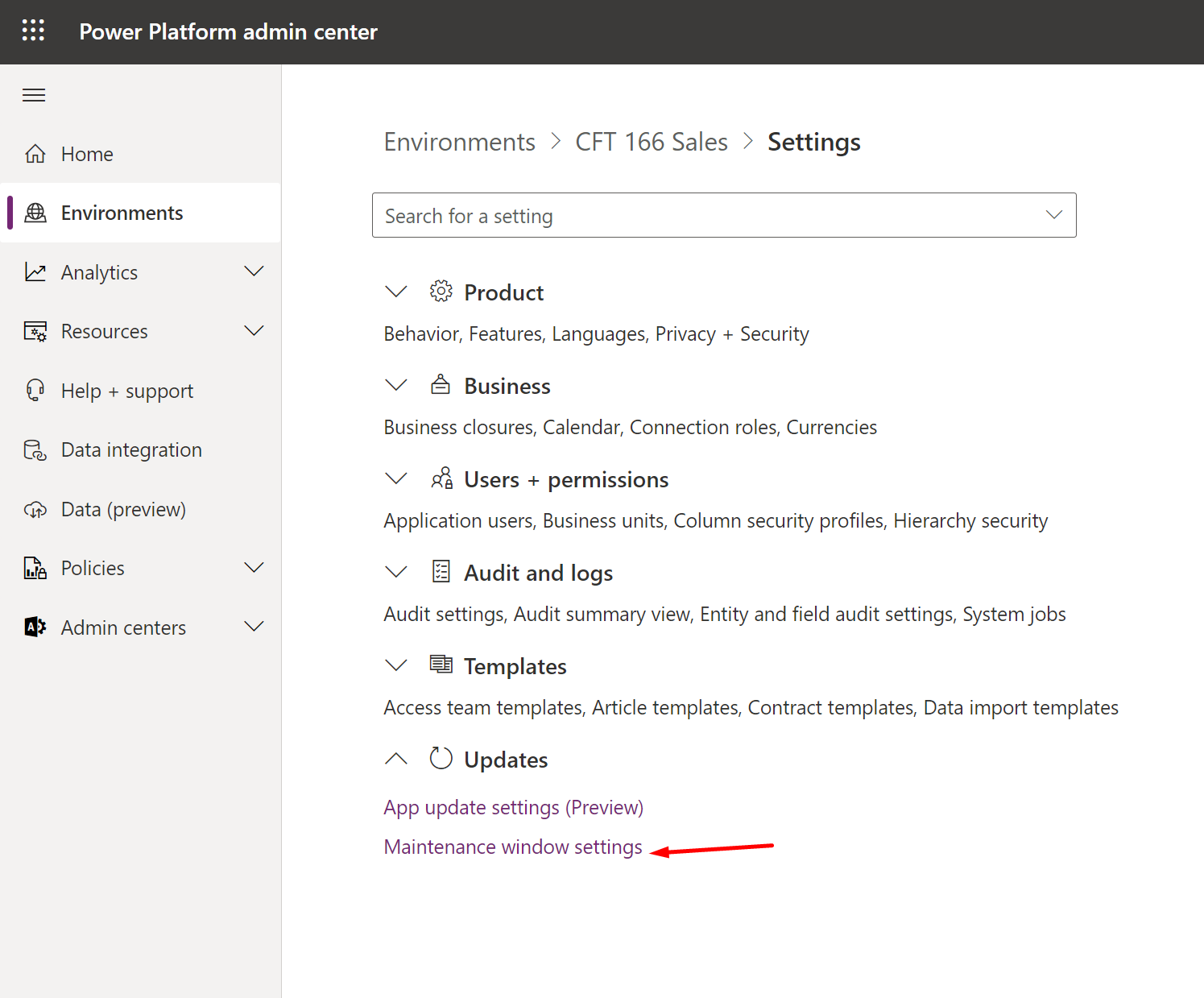Navigate to CFT 166 Sales breadcrumb
This screenshot has width=1204, height=998.
(652, 141)
